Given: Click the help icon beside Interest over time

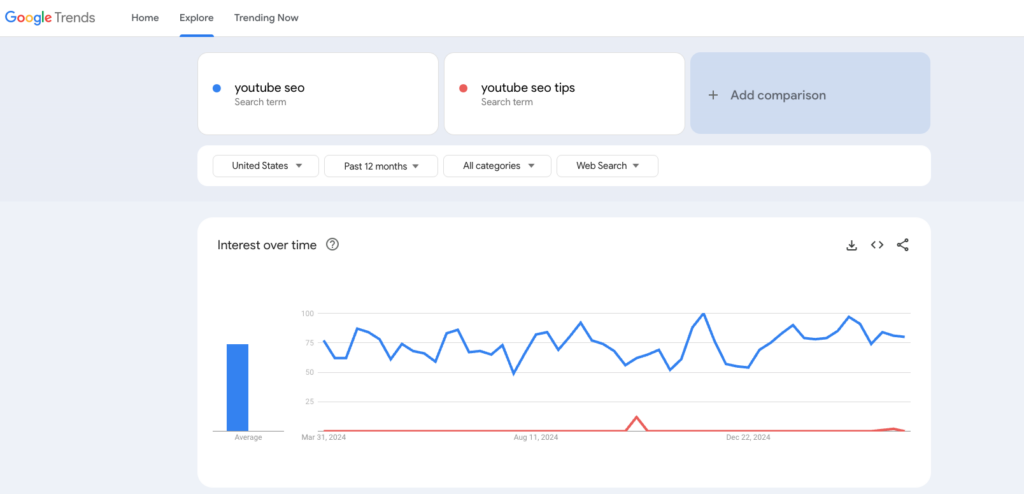Looking at the screenshot, I should 332,245.
